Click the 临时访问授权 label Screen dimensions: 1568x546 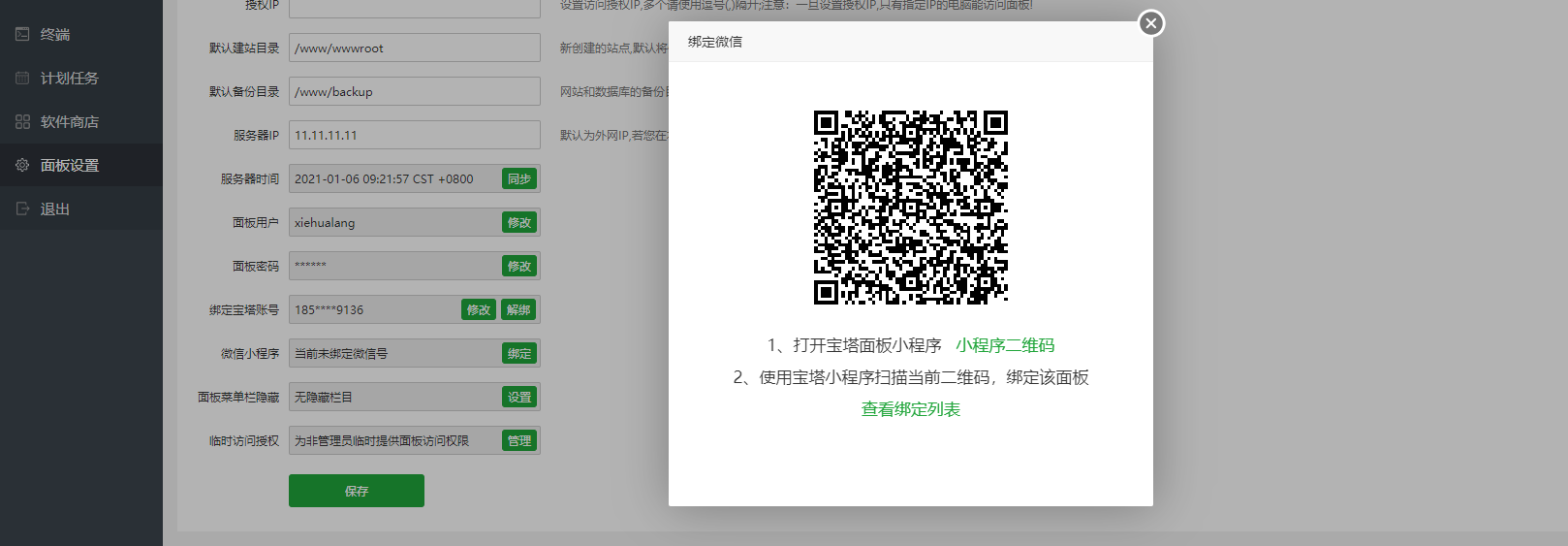click(x=244, y=440)
